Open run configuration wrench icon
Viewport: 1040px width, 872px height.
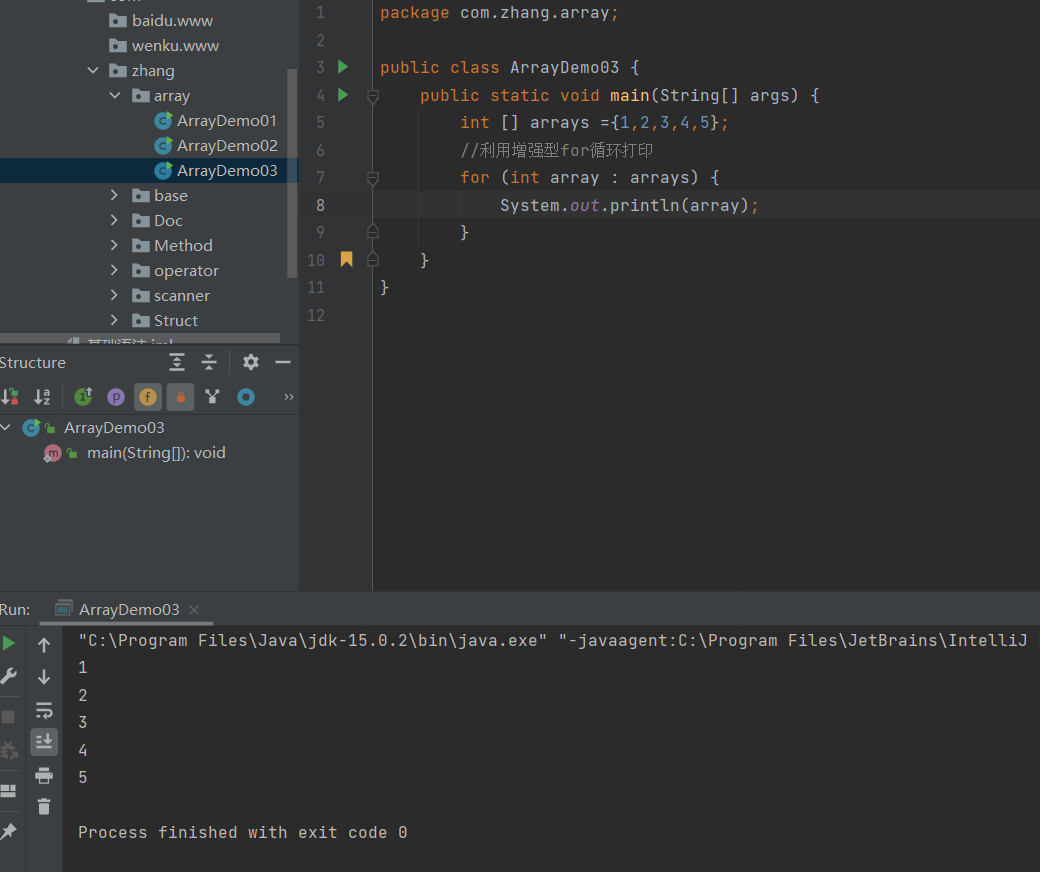(9, 676)
